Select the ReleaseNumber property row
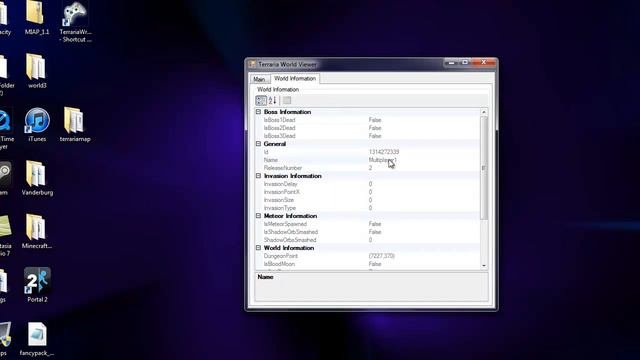 (x=367, y=168)
